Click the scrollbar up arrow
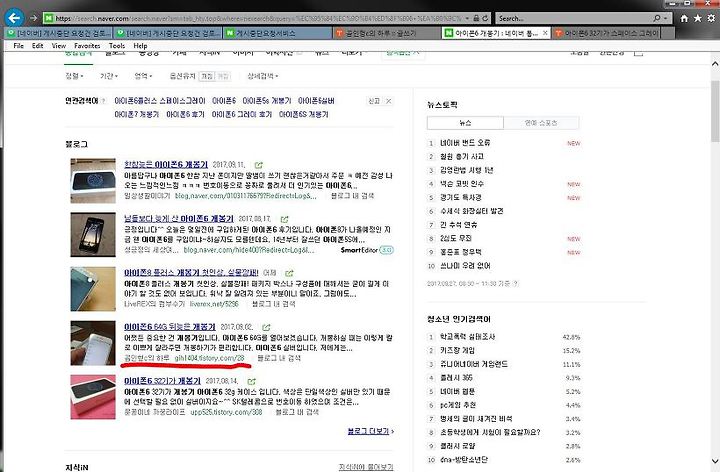This screenshot has width=720, height=472. tap(715, 64)
